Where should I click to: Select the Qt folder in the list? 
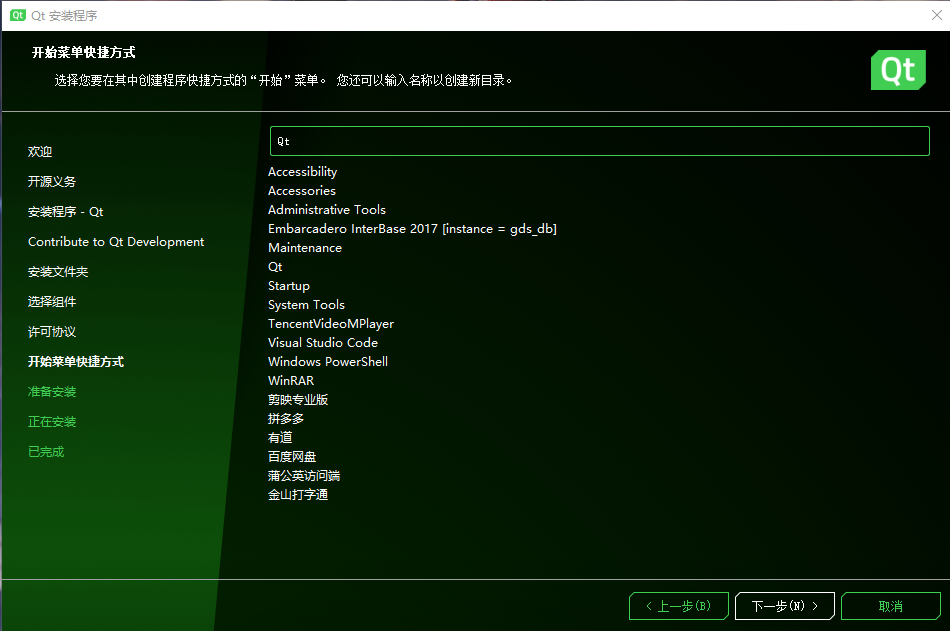coord(275,267)
